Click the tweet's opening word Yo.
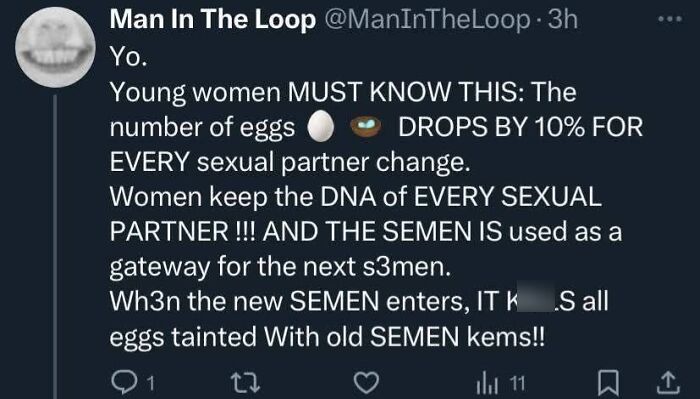The image size is (700, 399). tap(129, 57)
